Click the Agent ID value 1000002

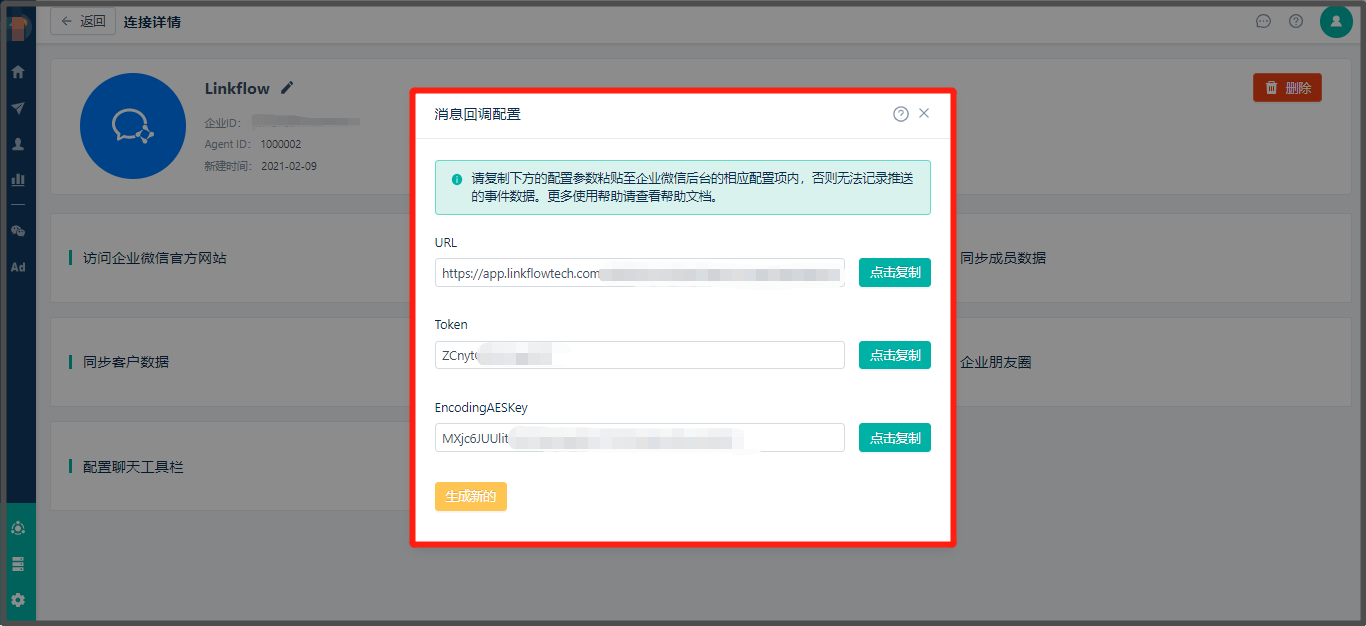click(x=281, y=144)
